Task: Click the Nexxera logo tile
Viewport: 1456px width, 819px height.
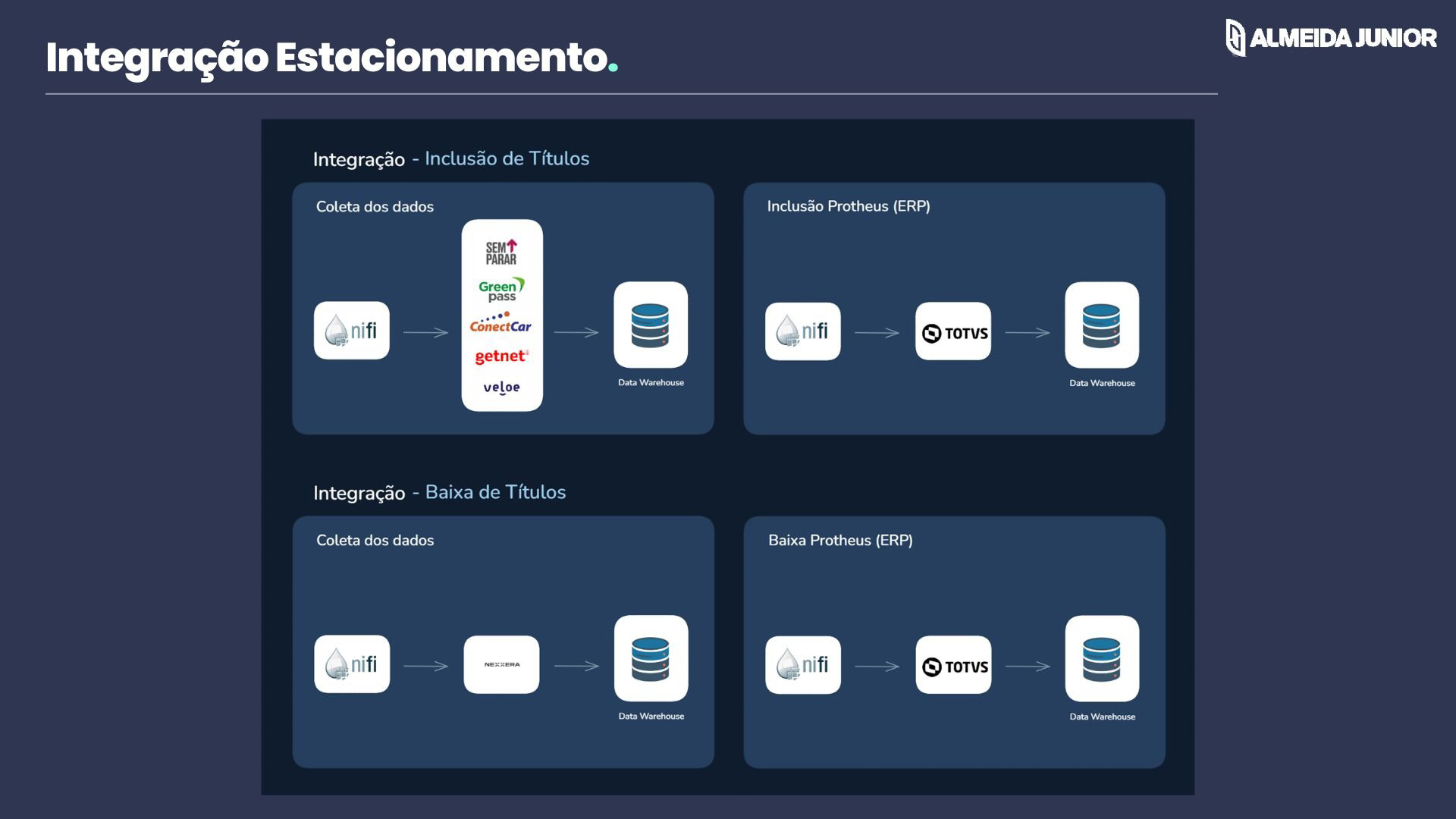Action: pos(501,664)
